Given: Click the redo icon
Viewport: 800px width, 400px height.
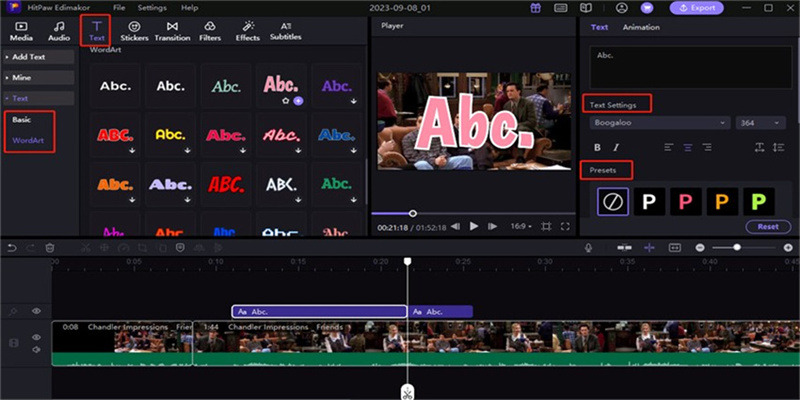Looking at the screenshot, I should pyautogui.click(x=30, y=248).
